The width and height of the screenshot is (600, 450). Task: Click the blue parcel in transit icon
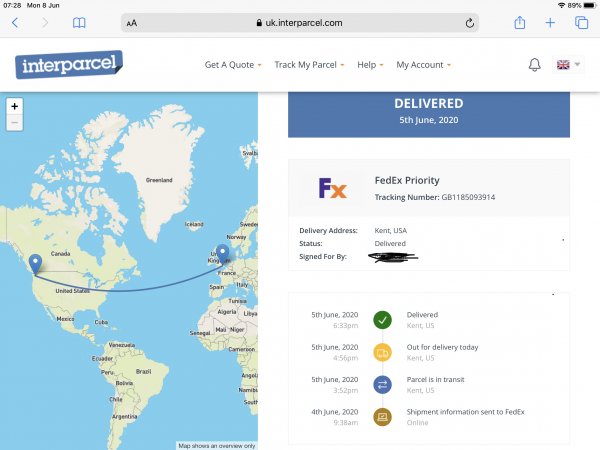tap(382, 385)
